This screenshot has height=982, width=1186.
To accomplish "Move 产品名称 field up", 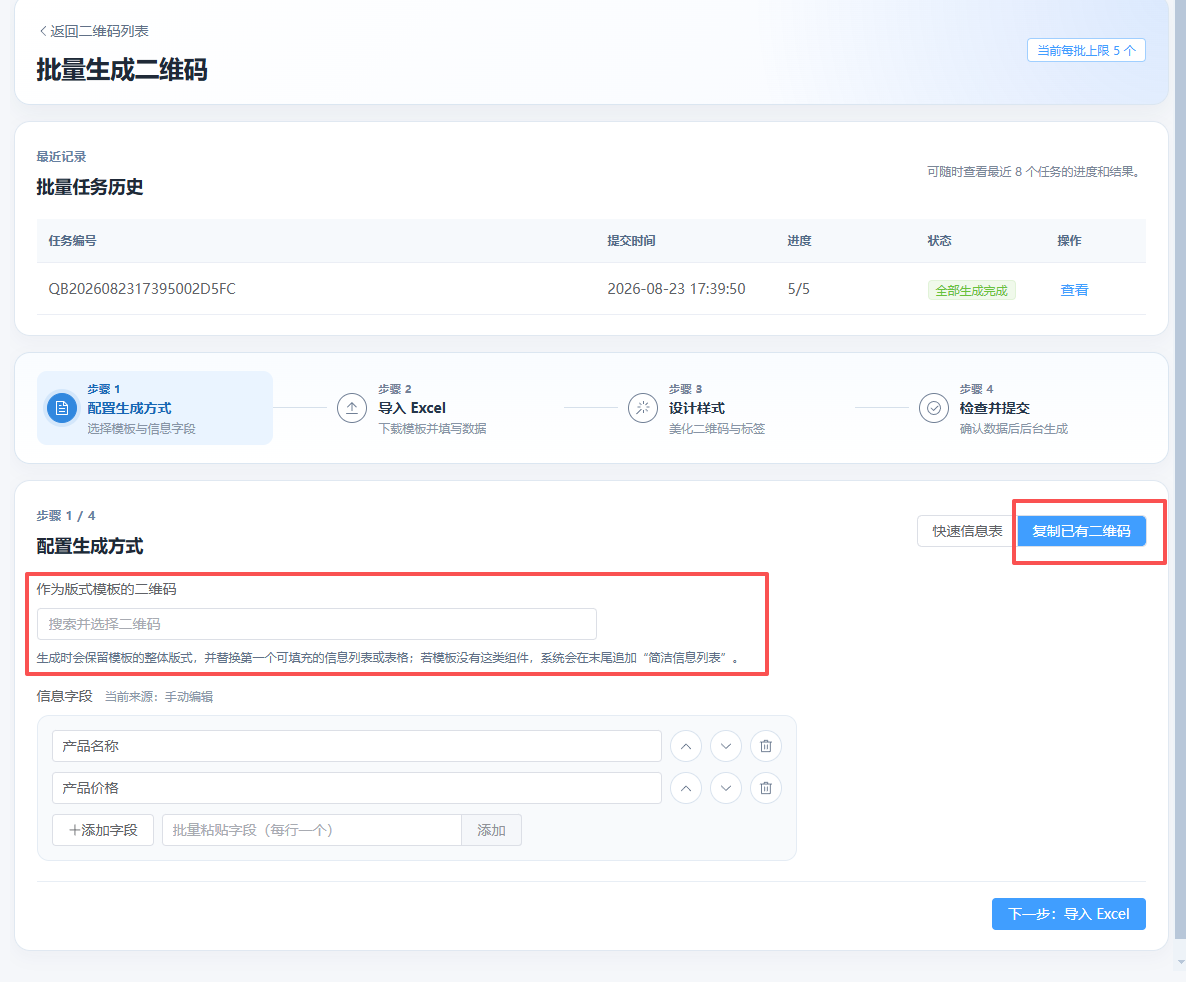I will point(686,747).
